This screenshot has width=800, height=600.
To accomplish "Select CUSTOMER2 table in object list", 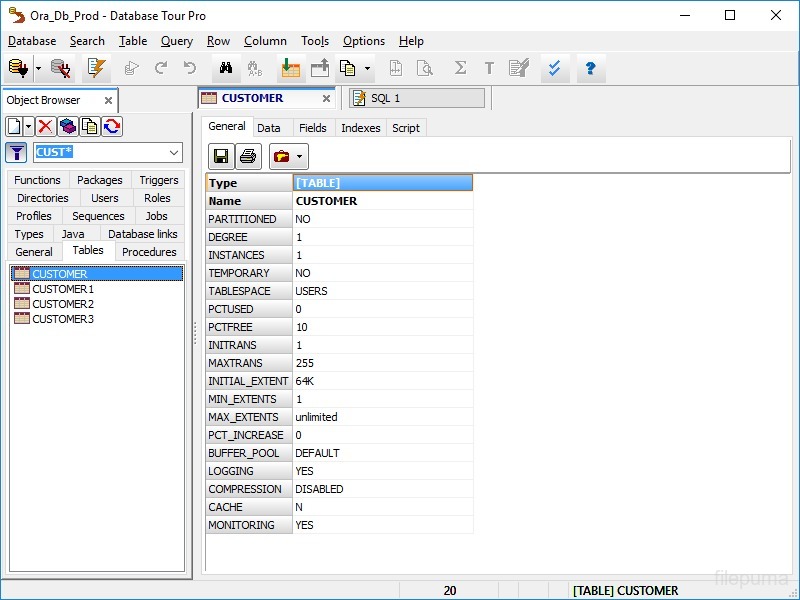I will click(x=62, y=304).
